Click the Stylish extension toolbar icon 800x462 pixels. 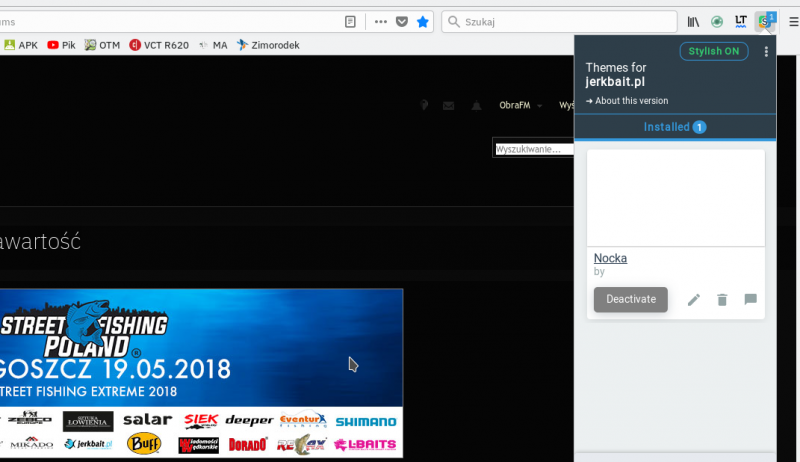[765, 21]
